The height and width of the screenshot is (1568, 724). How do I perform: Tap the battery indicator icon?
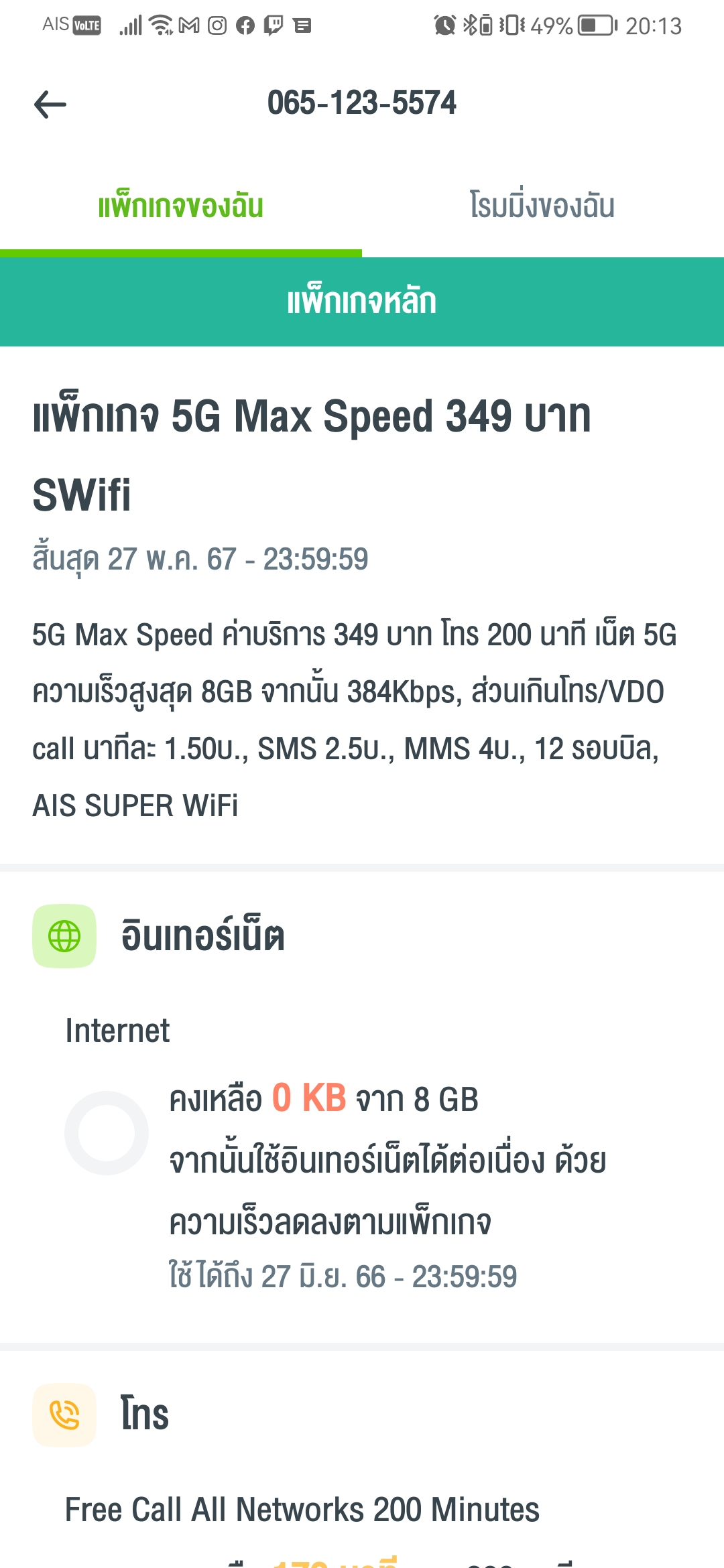pos(597,25)
